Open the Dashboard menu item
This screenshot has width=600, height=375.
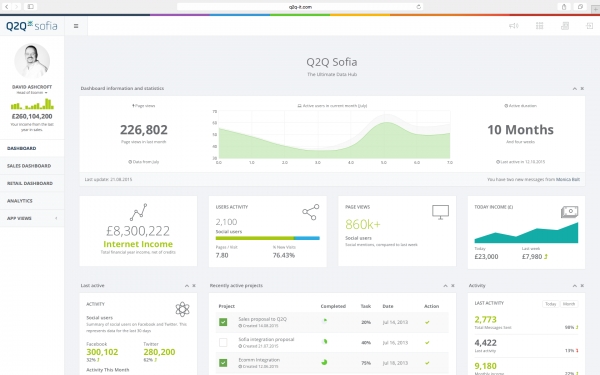[x=32, y=148]
